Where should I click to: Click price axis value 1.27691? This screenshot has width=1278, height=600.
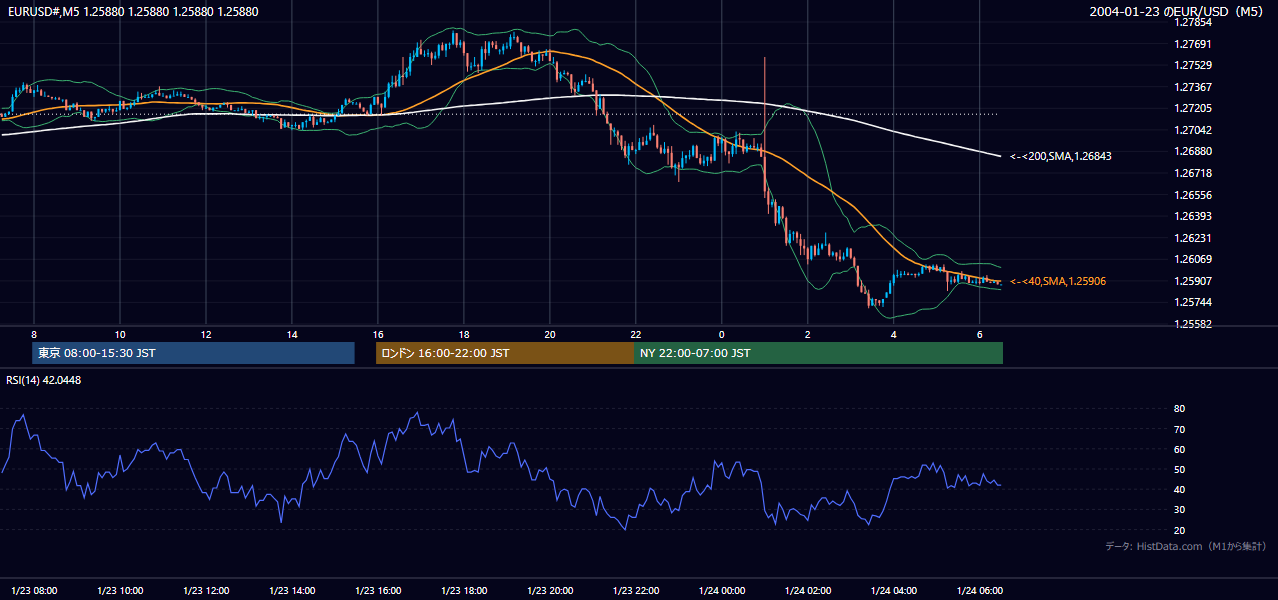[x=1192, y=44]
